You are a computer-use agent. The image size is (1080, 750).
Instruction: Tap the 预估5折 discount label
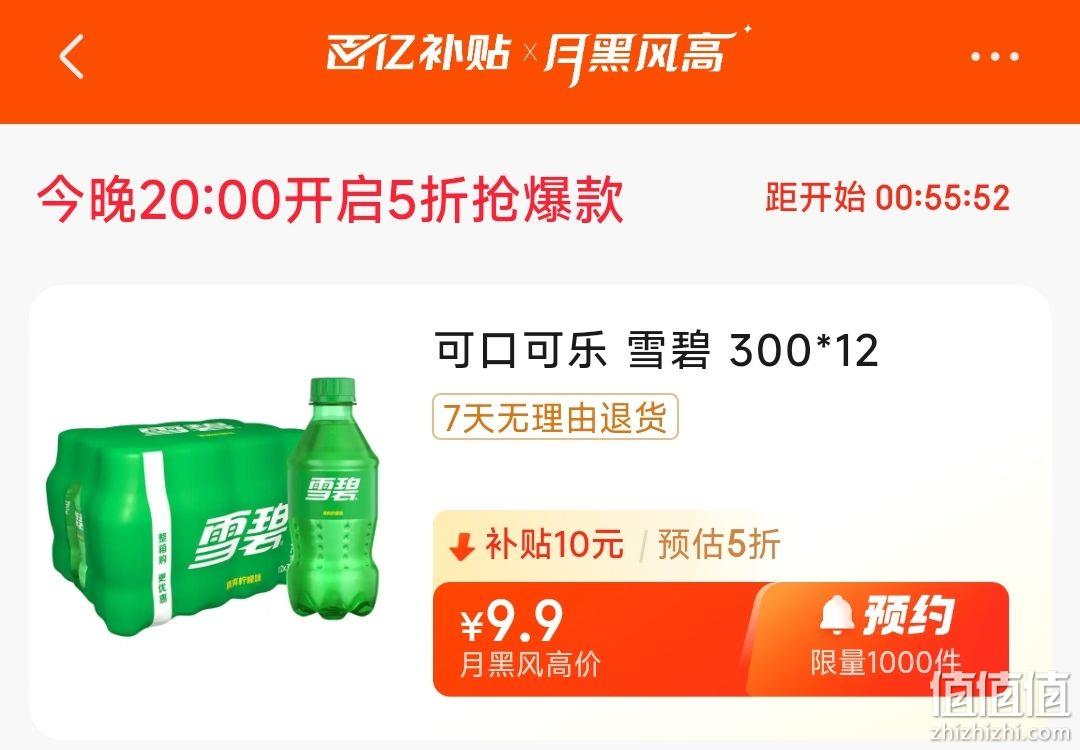[719, 545]
